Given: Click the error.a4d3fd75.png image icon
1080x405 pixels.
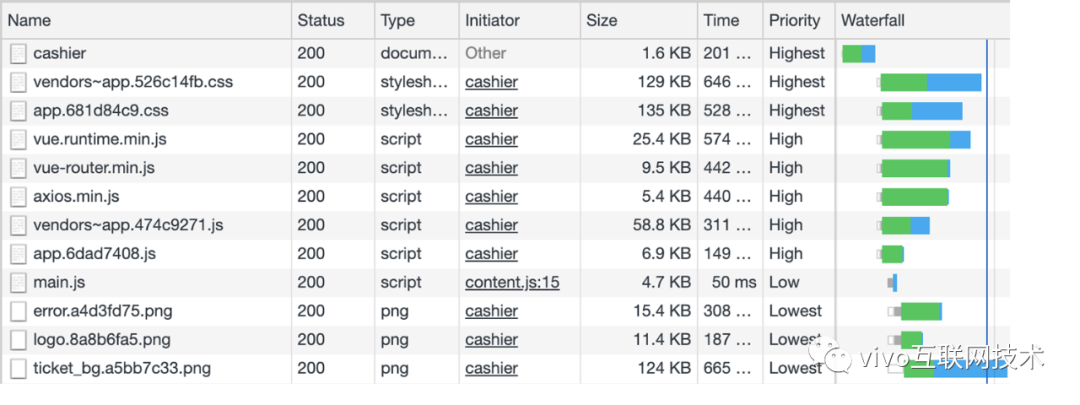Looking at the screenshot, I should coord(18,312).
